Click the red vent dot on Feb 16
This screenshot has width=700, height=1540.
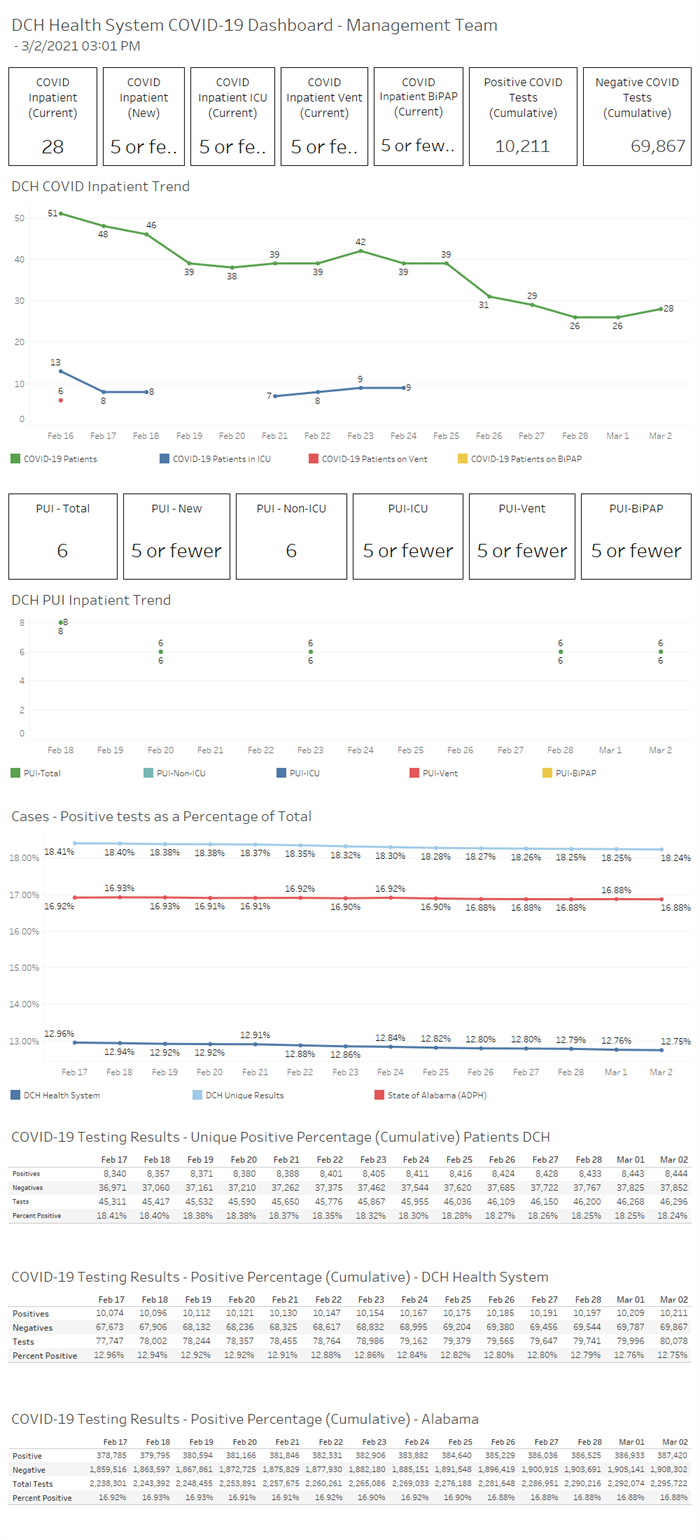[61, 400]
